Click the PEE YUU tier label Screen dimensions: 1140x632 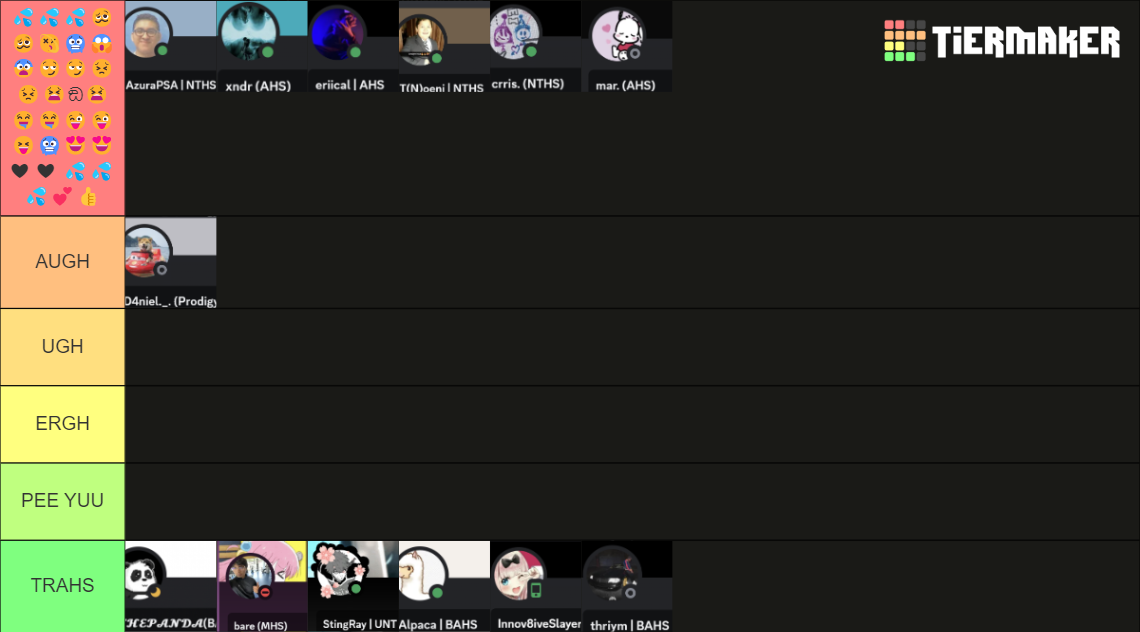63,501
